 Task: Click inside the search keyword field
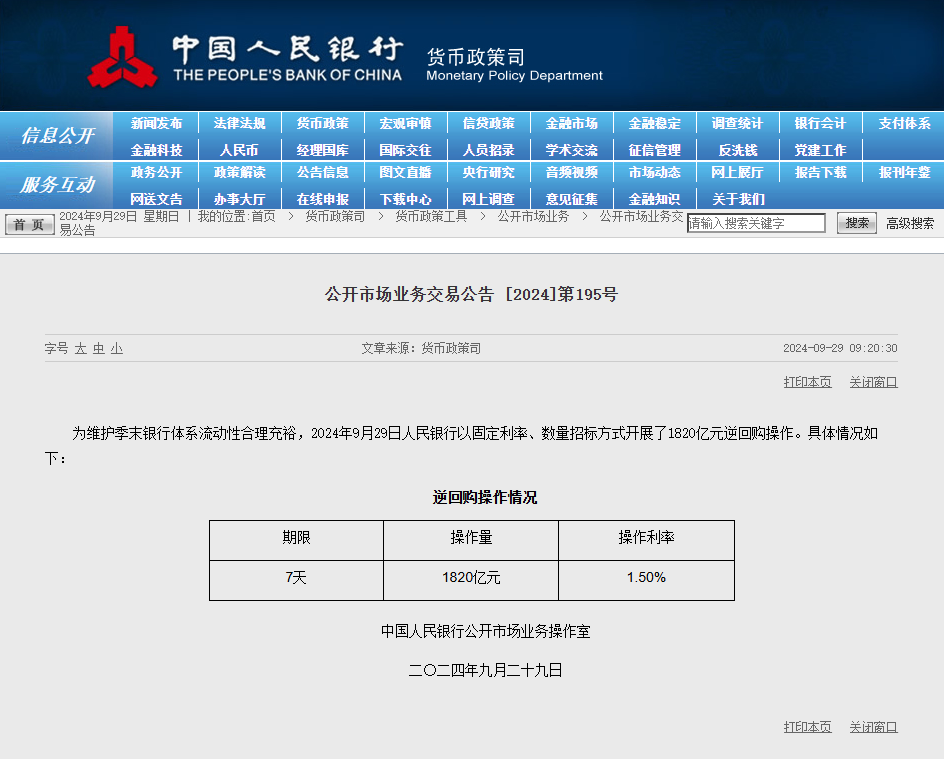[756, 223]
